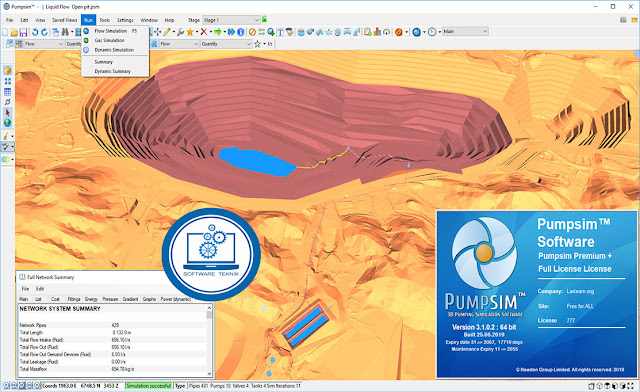Click the Simulation successful status indicator
This screenshot has width=640, height=392.
[x=149, y=385]
